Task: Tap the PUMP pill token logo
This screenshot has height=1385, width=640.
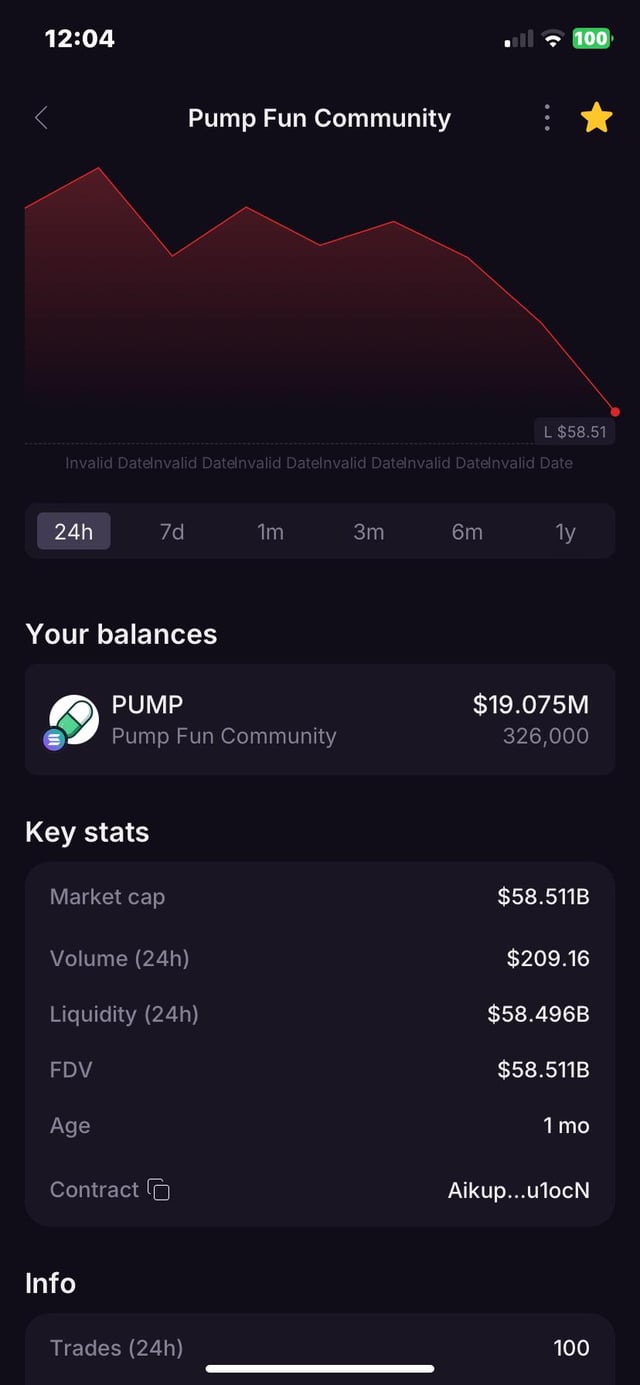Action: click(73, 721)
